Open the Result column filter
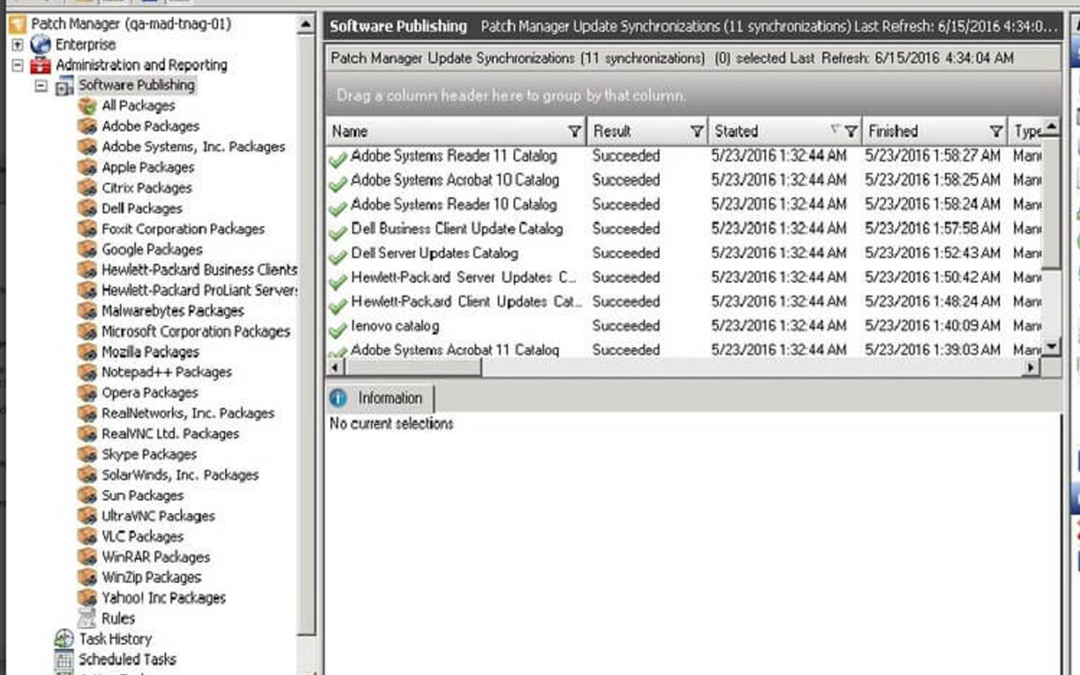This screenshot has width=1080, height=675. [x=697, y=131]
